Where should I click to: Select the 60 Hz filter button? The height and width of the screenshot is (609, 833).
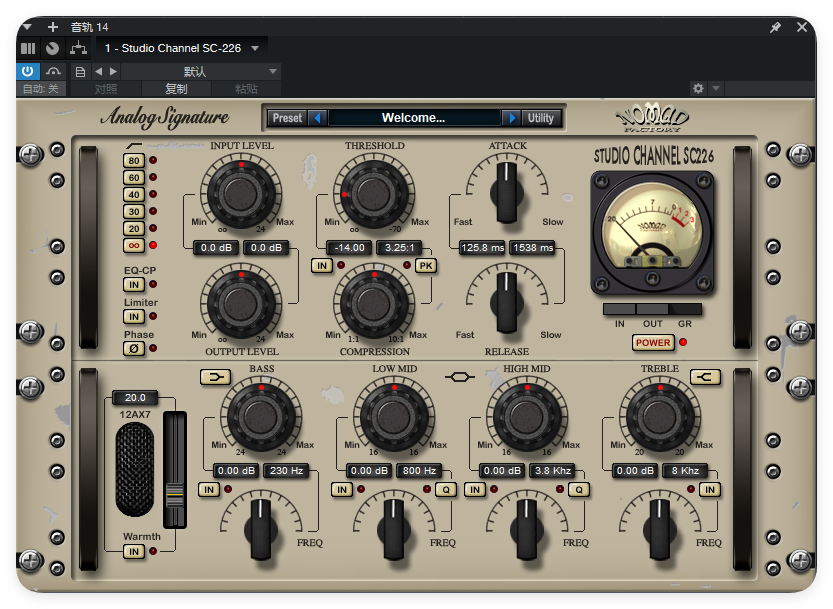pos(134,177)
